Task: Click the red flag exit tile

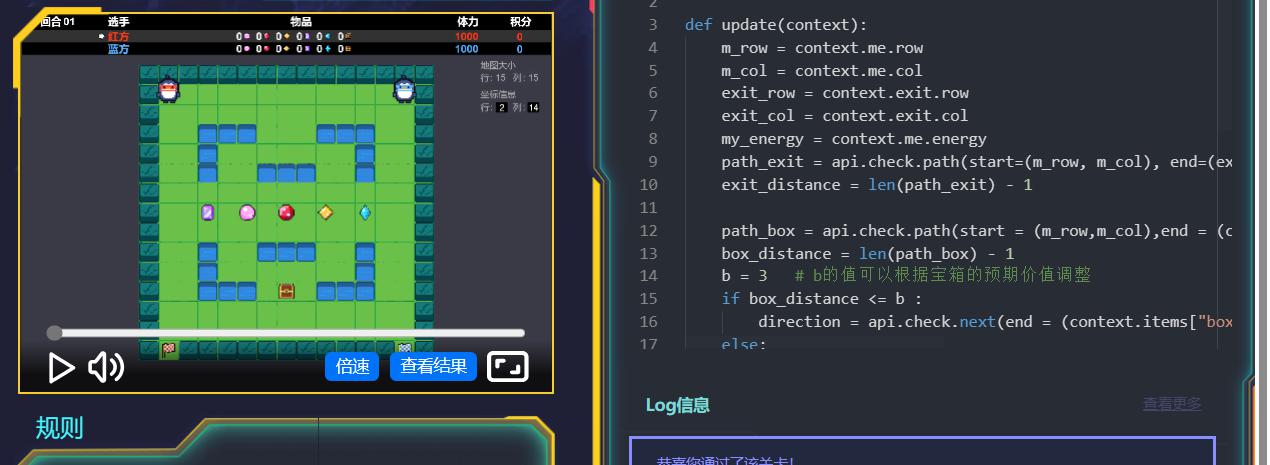Action: pyautogui.click(x=169, y=349)
